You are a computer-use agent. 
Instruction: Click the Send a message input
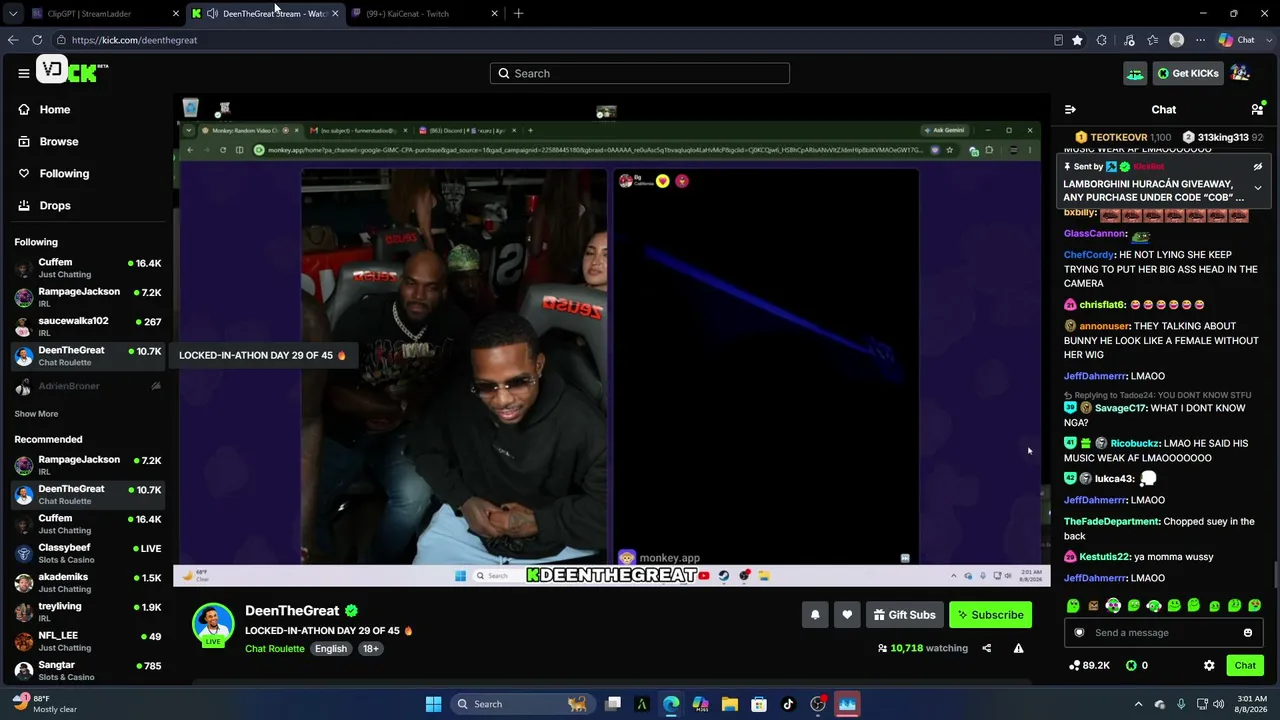(1165, 632)
